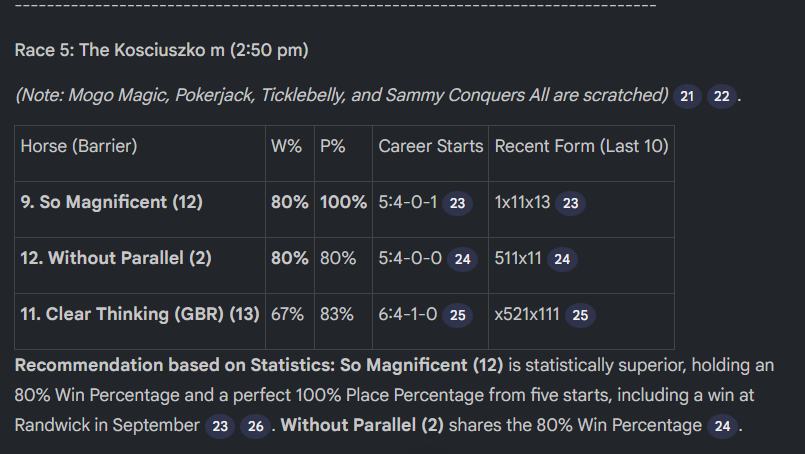This screenshot has height=454, width=805.
Task: Click the 100% place percentage cell
Action: tap(343, 210)
